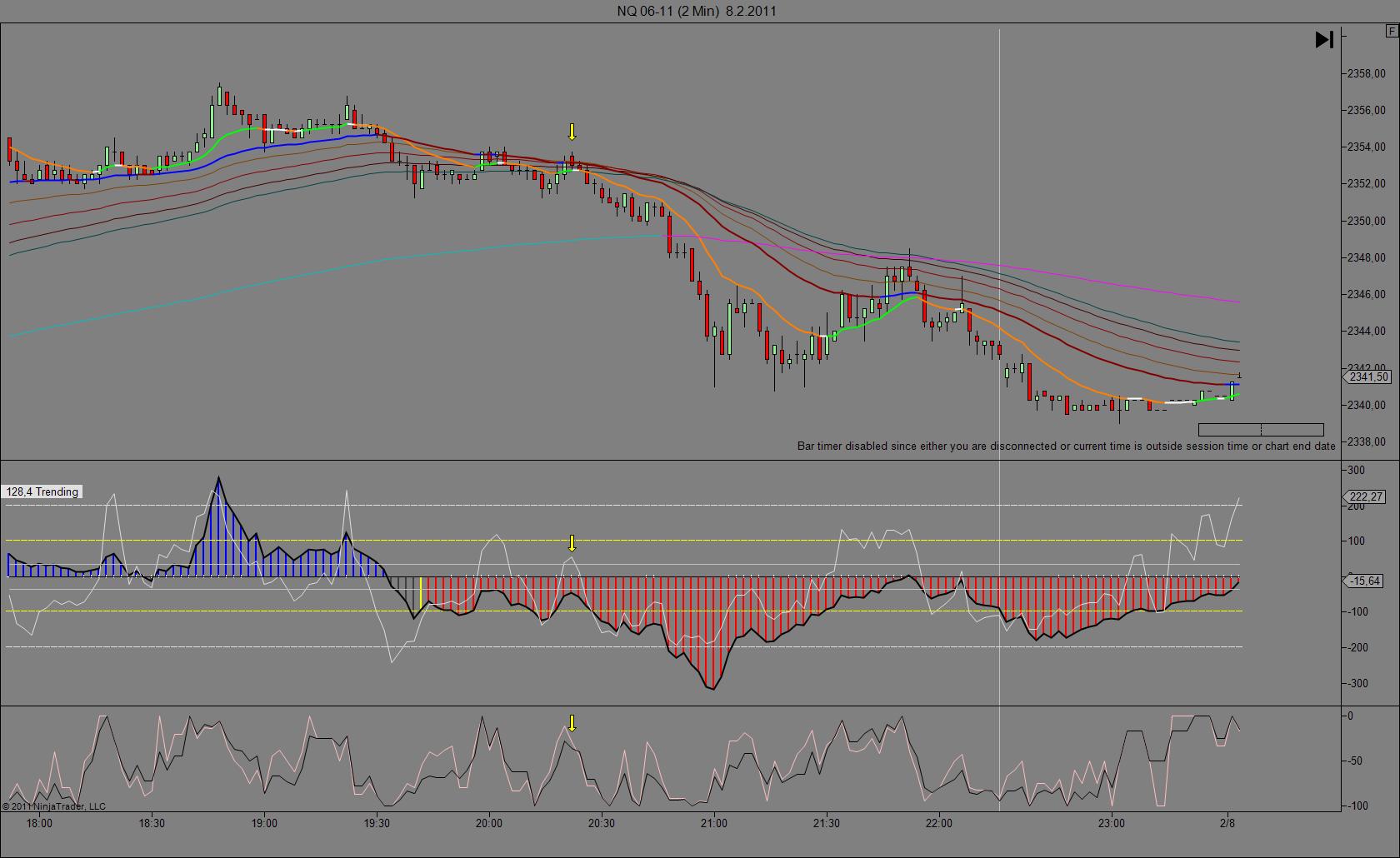Viewport: 1400px width, 858px height.
Task: Click the -200 level on histogram axis
Action: point(1357,647)
